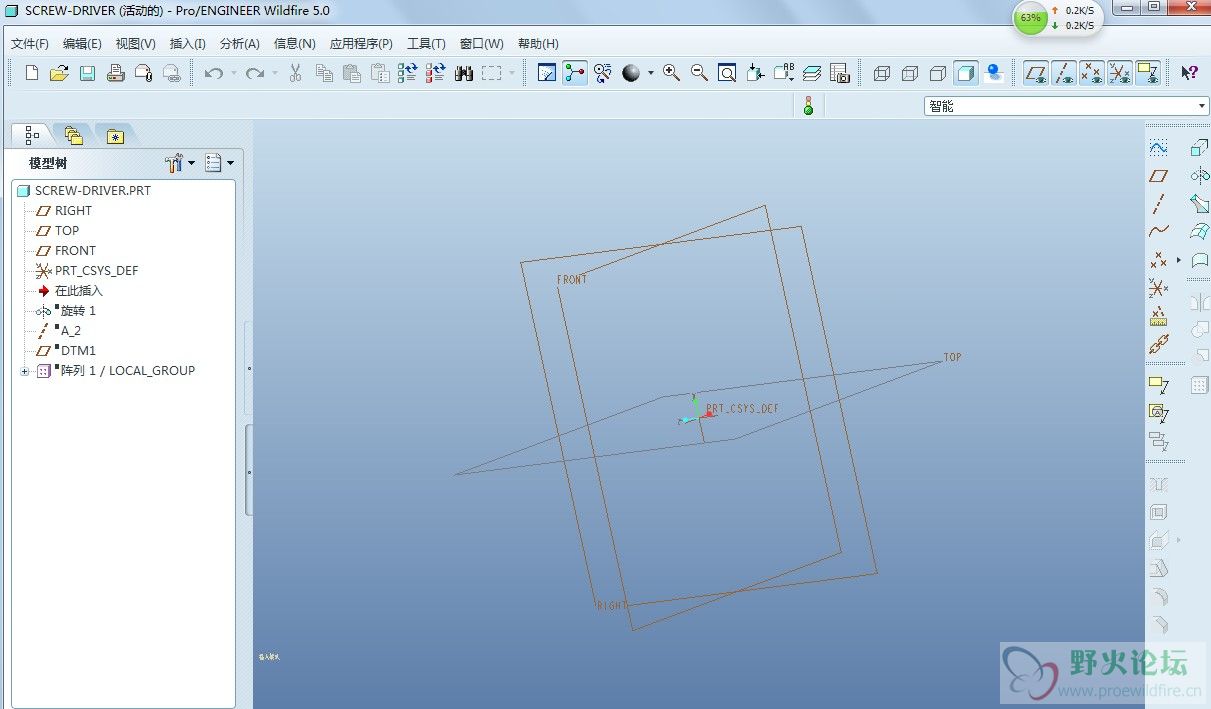Screen dimensions: 1211x709
Task: Open the selection box dropdown arrow
Action: pos(512,73)
